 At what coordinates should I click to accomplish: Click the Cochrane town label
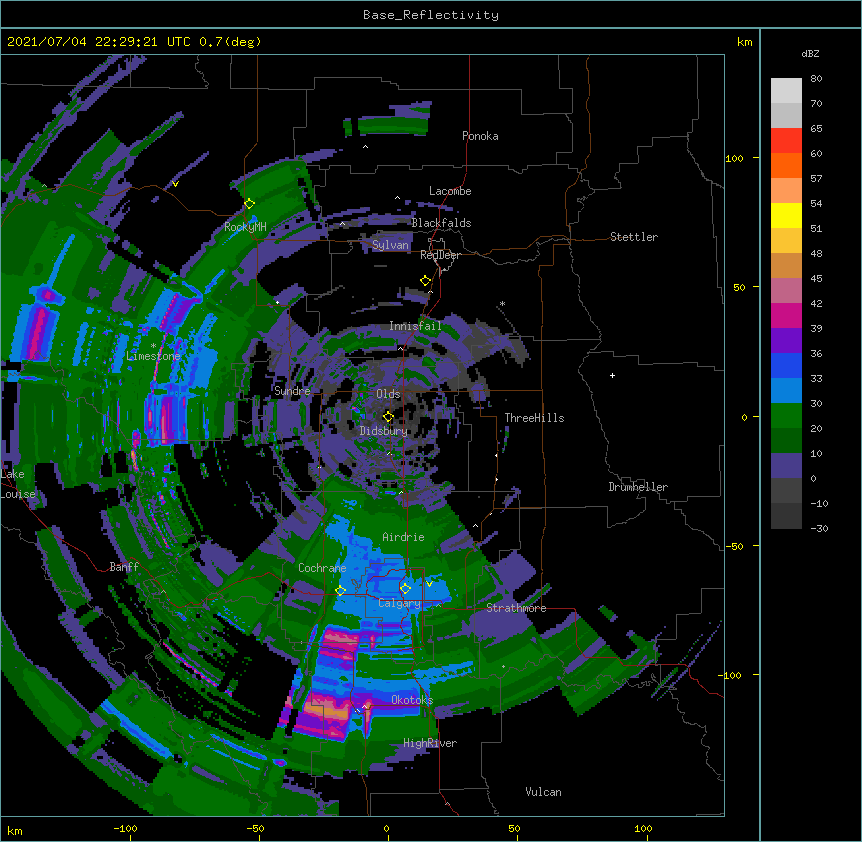coord(322,568)
